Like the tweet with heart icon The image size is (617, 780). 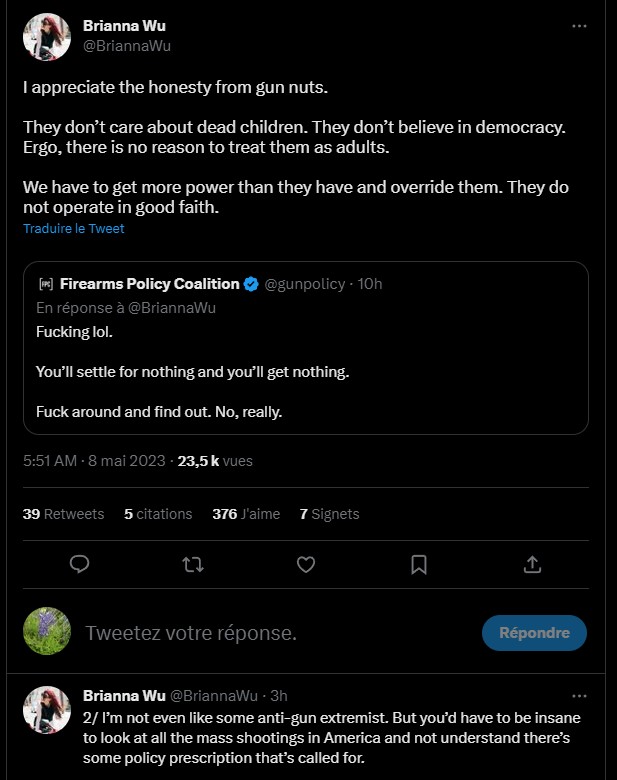pyautogui.click(x=306, y=565)
